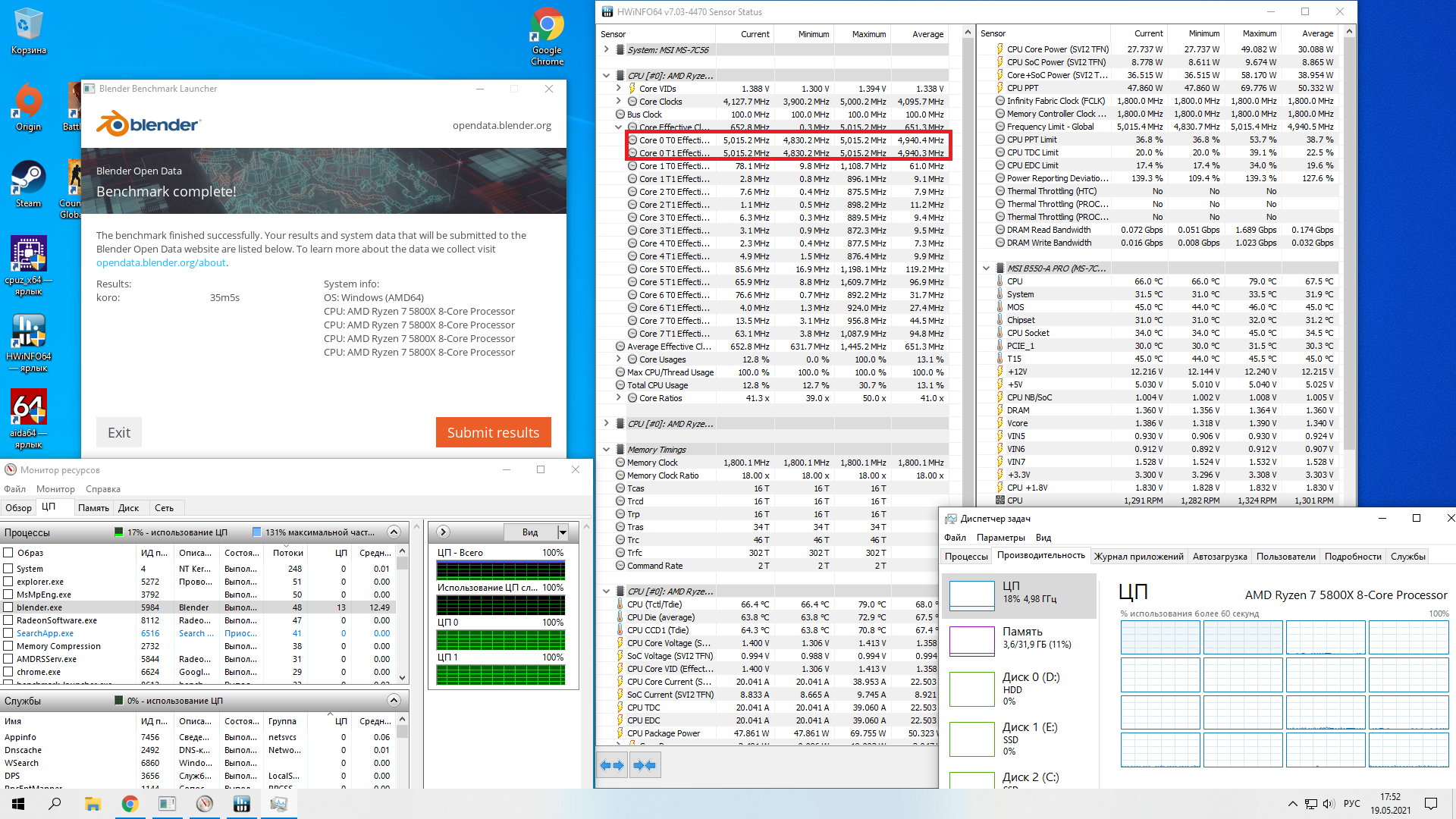Switch to Память tab in Resource Monitor

[93, 508]
